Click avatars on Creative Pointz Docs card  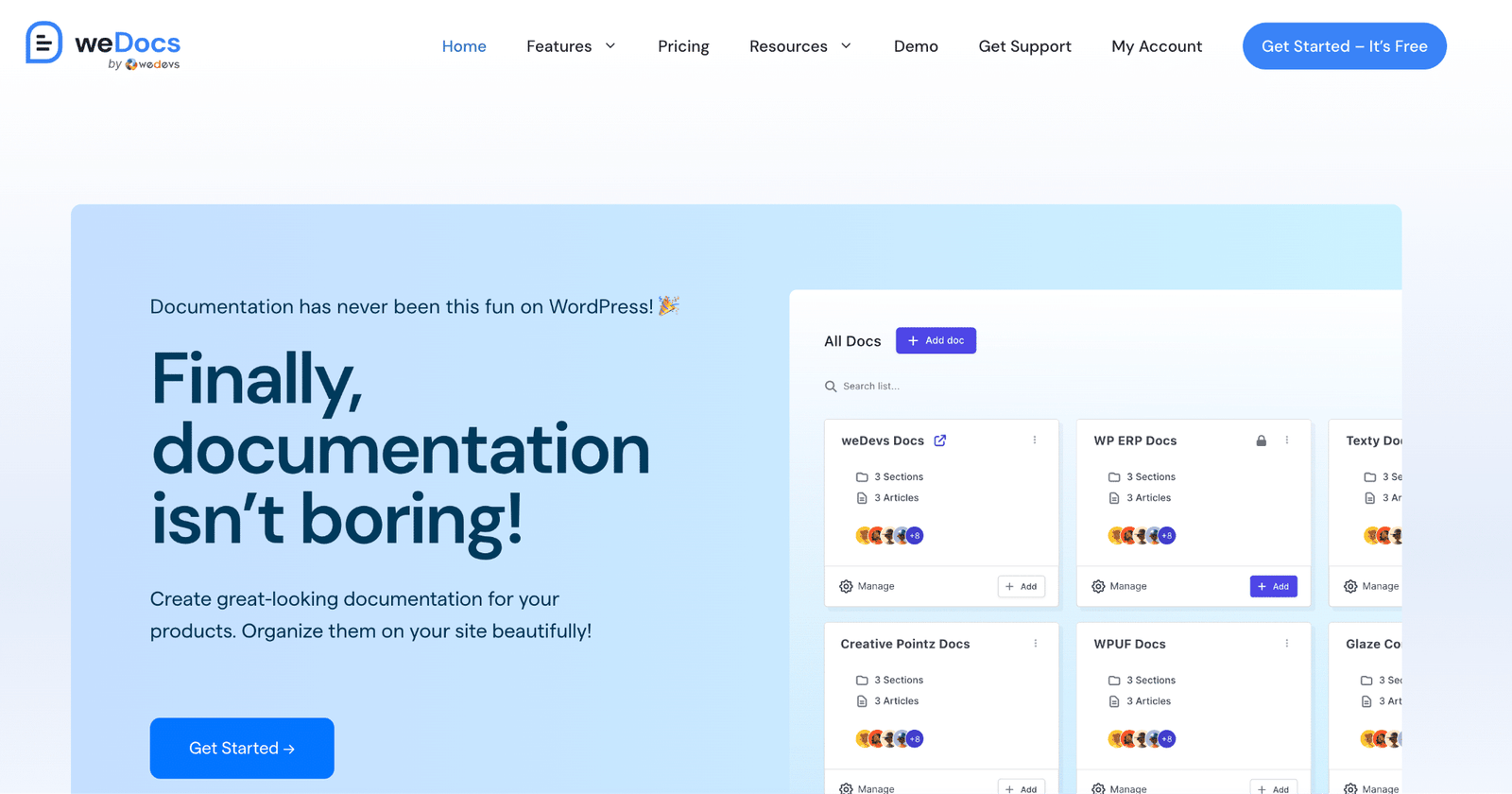[x=889, y=738]
